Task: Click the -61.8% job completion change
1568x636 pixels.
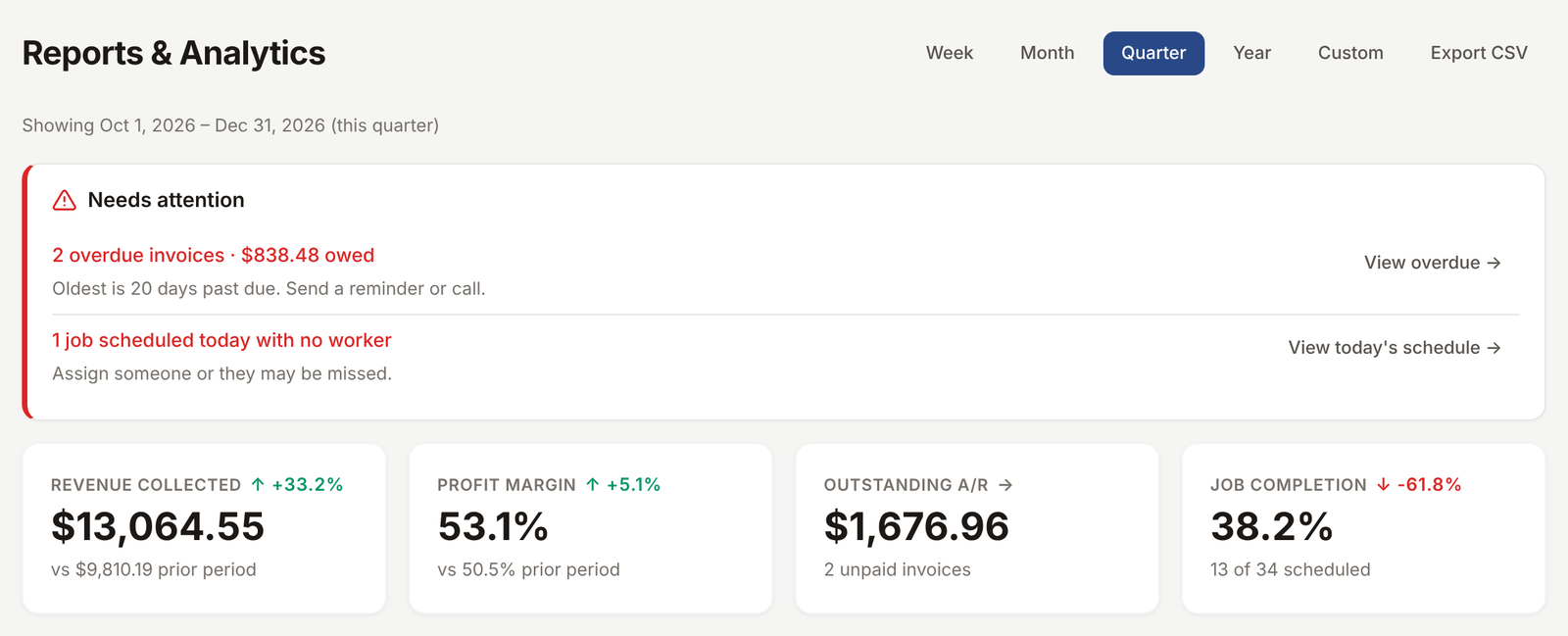Action: pyautogui.click(x=1430, y=485)
